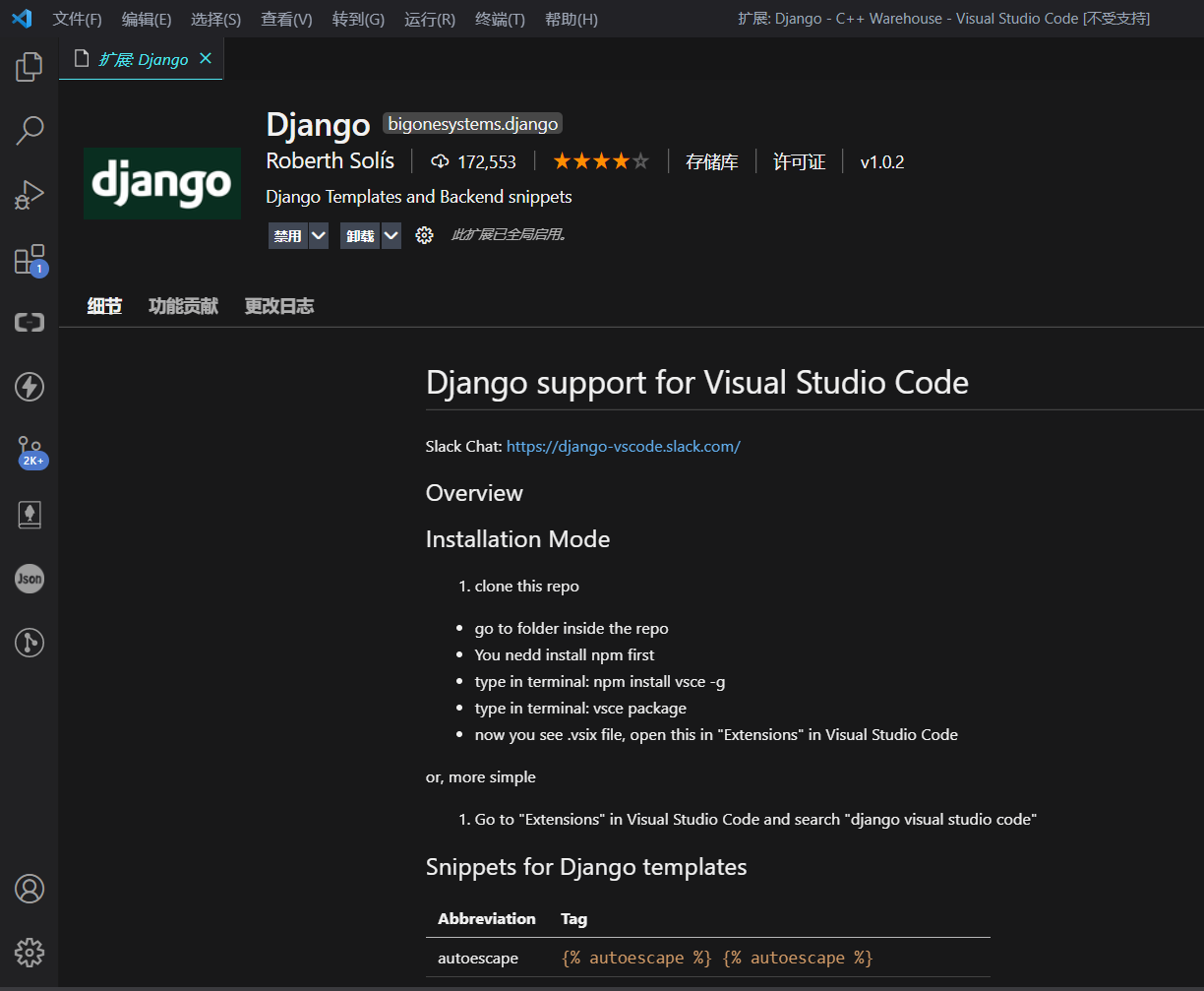Open the Manage gear at sidebar bottom
Image resolution: width=1204 pixels, height=991 pixels.
(x=30, y=953)
